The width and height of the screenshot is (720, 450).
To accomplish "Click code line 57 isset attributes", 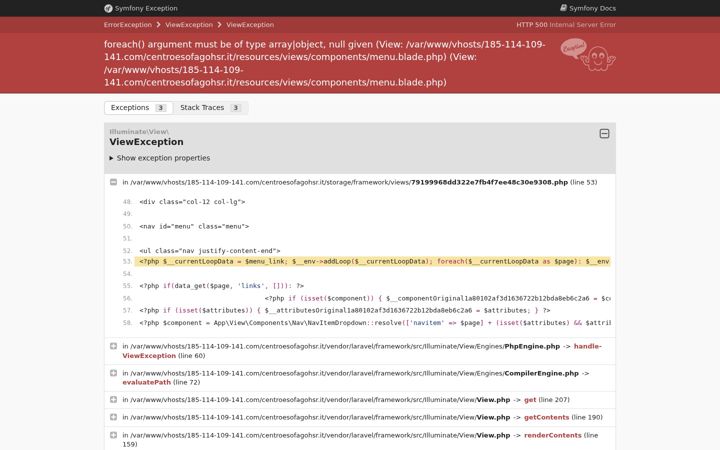I will (x=345, y=310).
